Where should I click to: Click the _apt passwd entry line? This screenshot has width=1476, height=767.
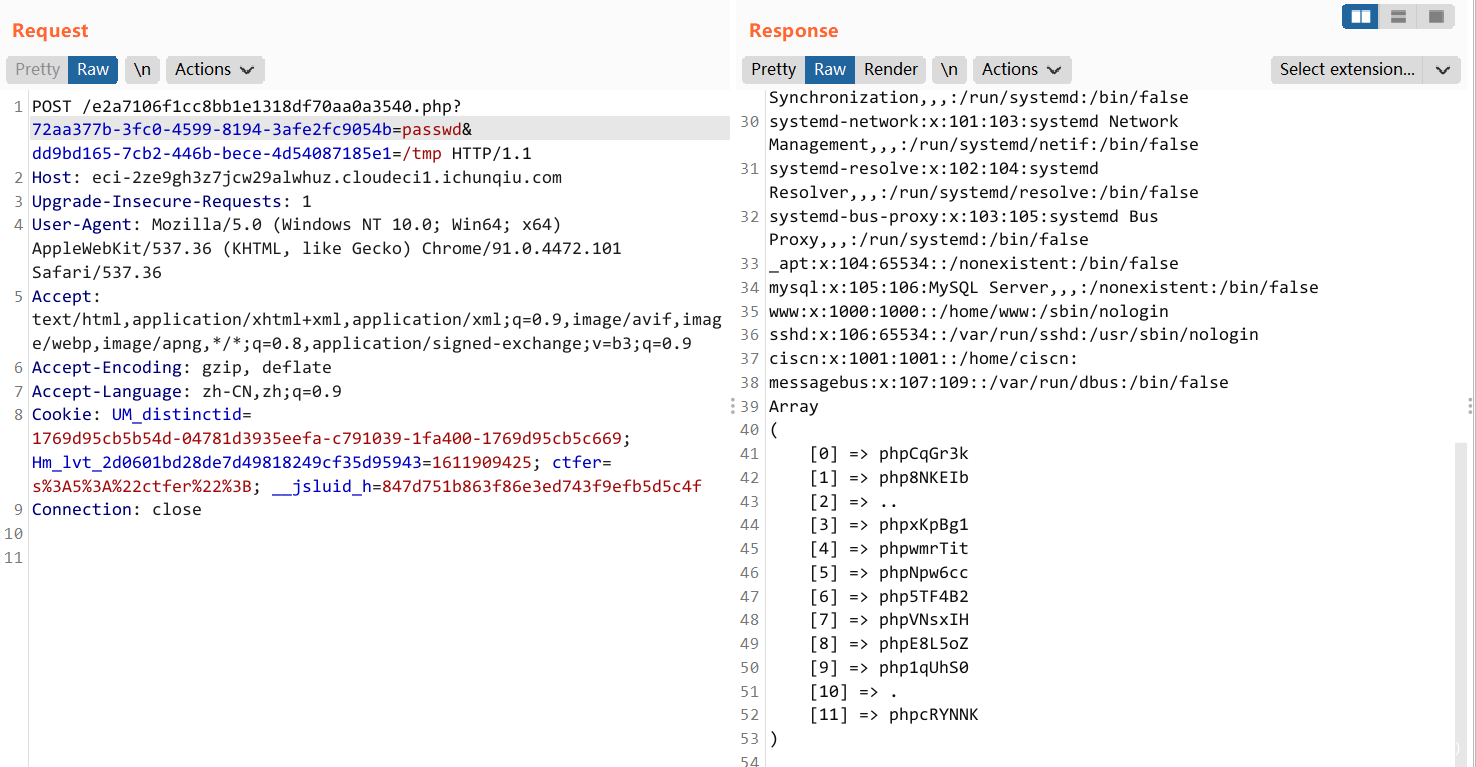974,263
